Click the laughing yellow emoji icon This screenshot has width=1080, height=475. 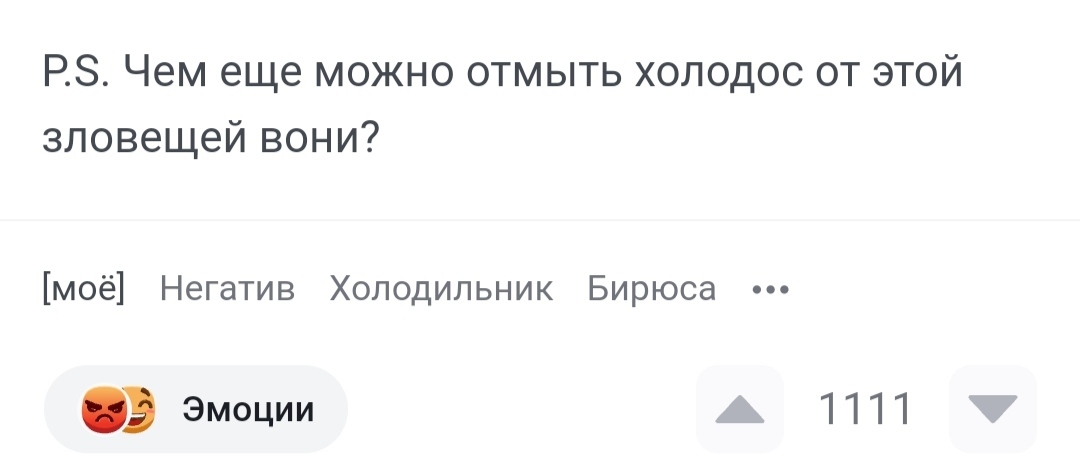tap(139, 408)
